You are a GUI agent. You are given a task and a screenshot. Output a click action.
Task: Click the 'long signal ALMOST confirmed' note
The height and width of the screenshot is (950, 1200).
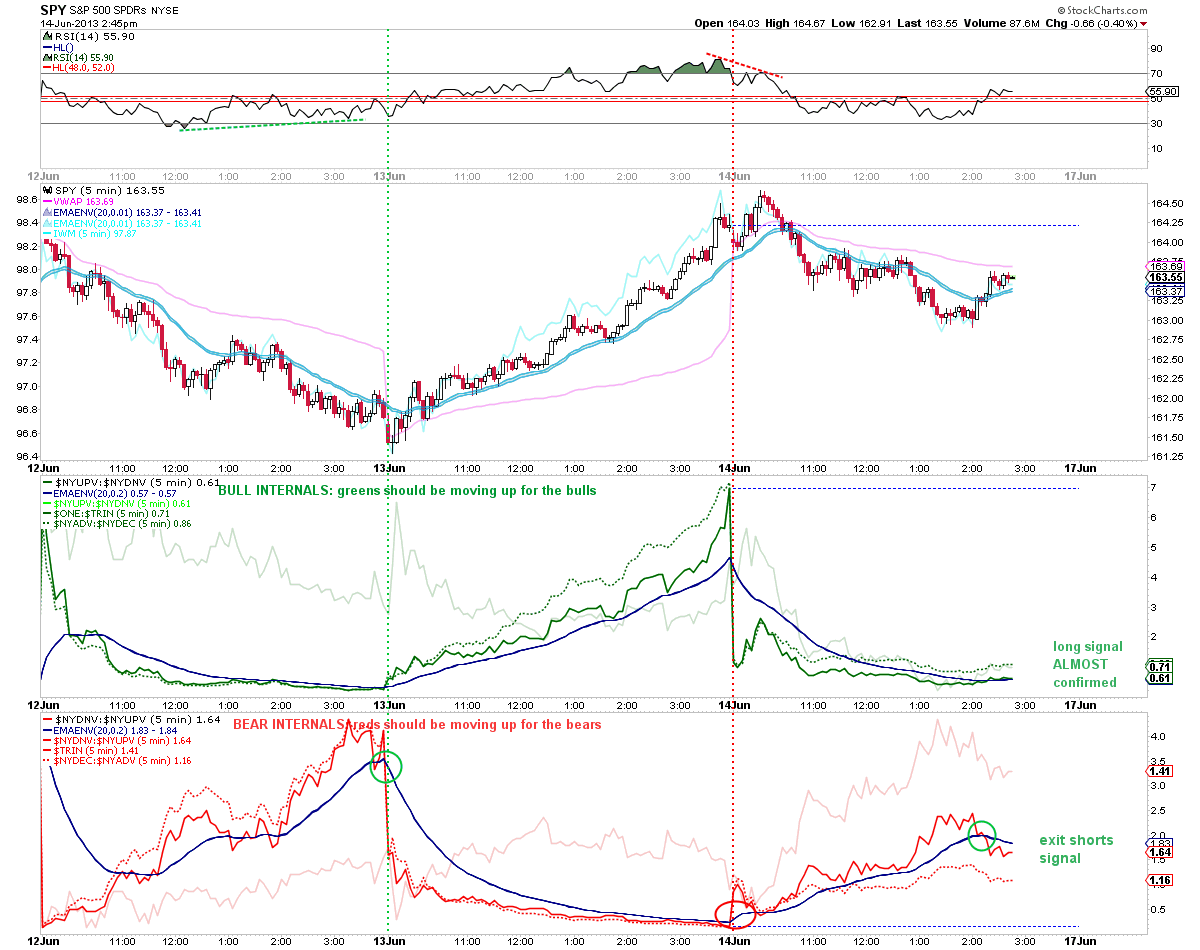[1087, 664]
